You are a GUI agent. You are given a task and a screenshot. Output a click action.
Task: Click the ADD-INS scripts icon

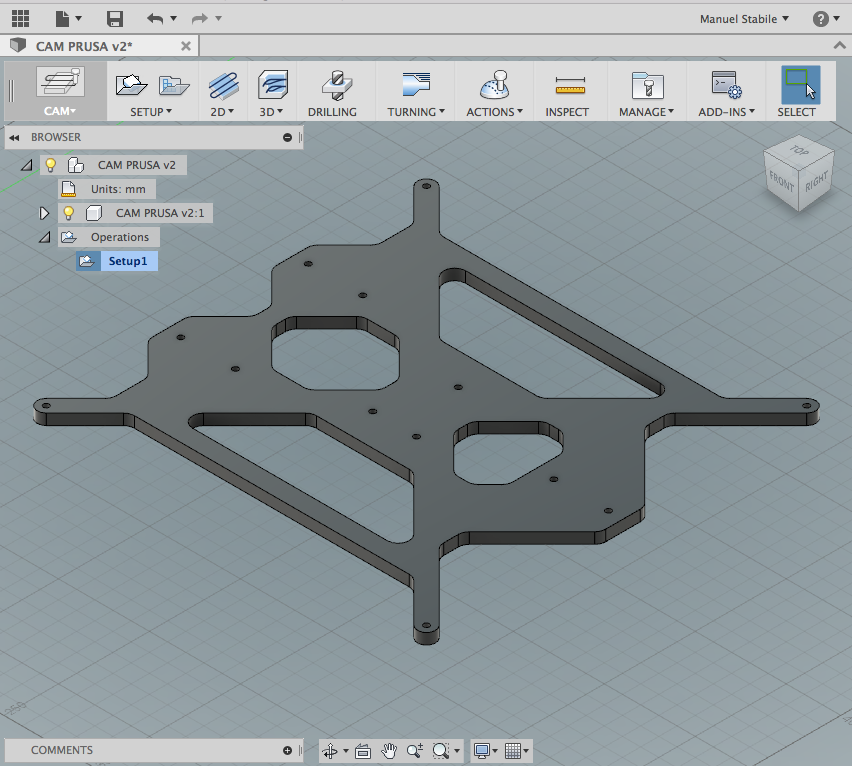pos(726,85)
